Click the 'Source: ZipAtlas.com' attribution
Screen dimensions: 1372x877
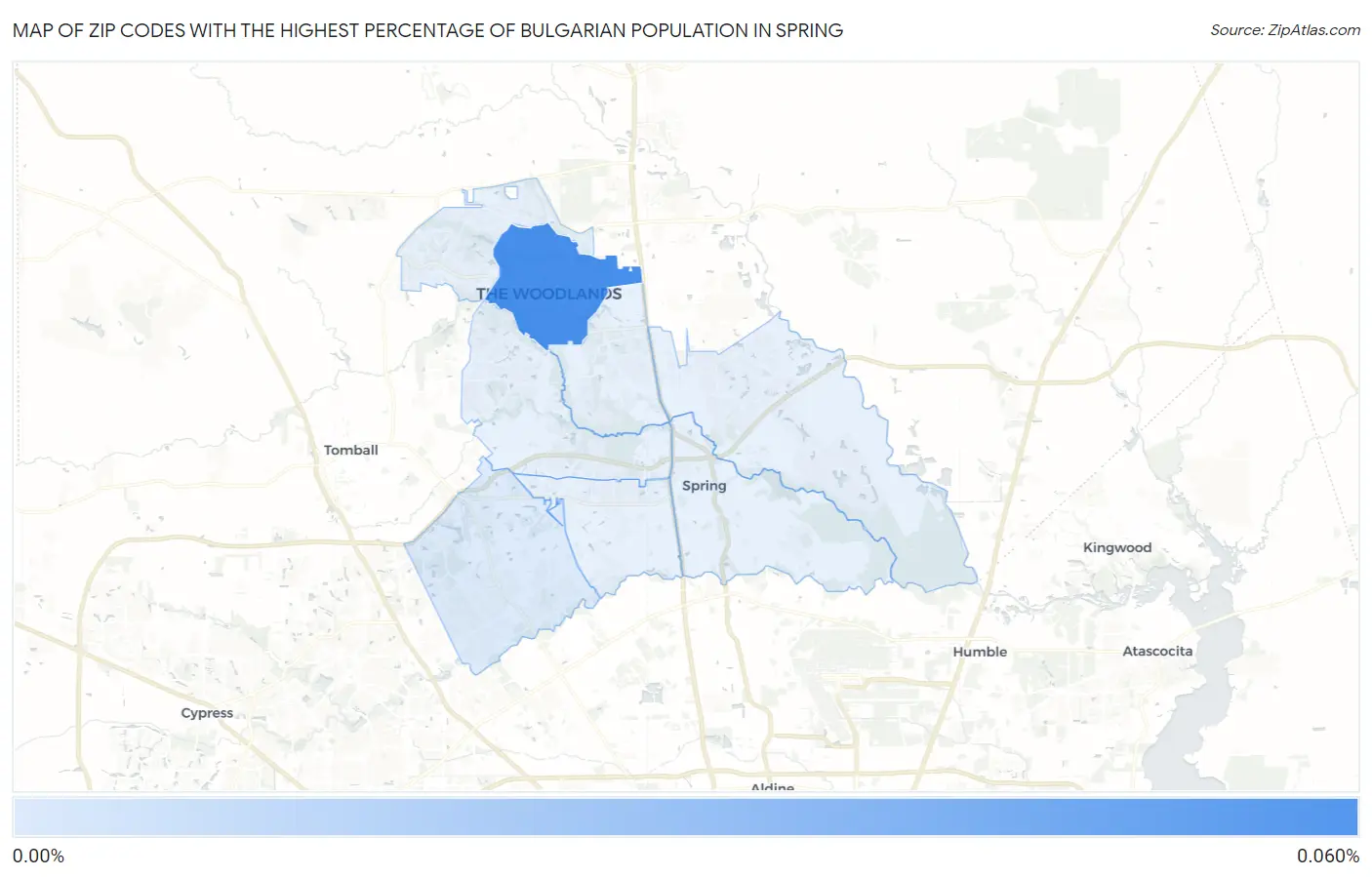tap(1285, 30)
